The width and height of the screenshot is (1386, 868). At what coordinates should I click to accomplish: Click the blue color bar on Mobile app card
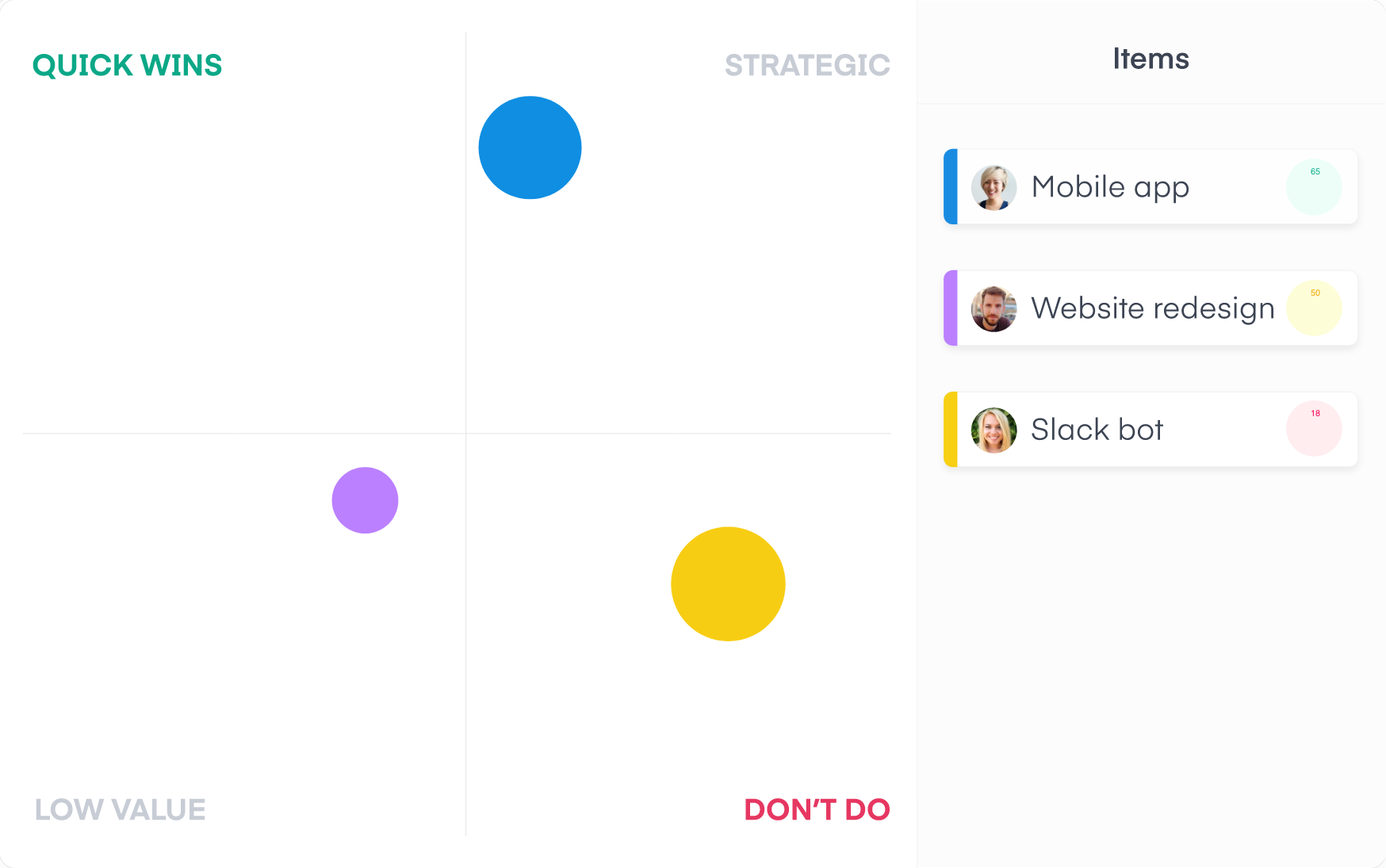(949, 187)
